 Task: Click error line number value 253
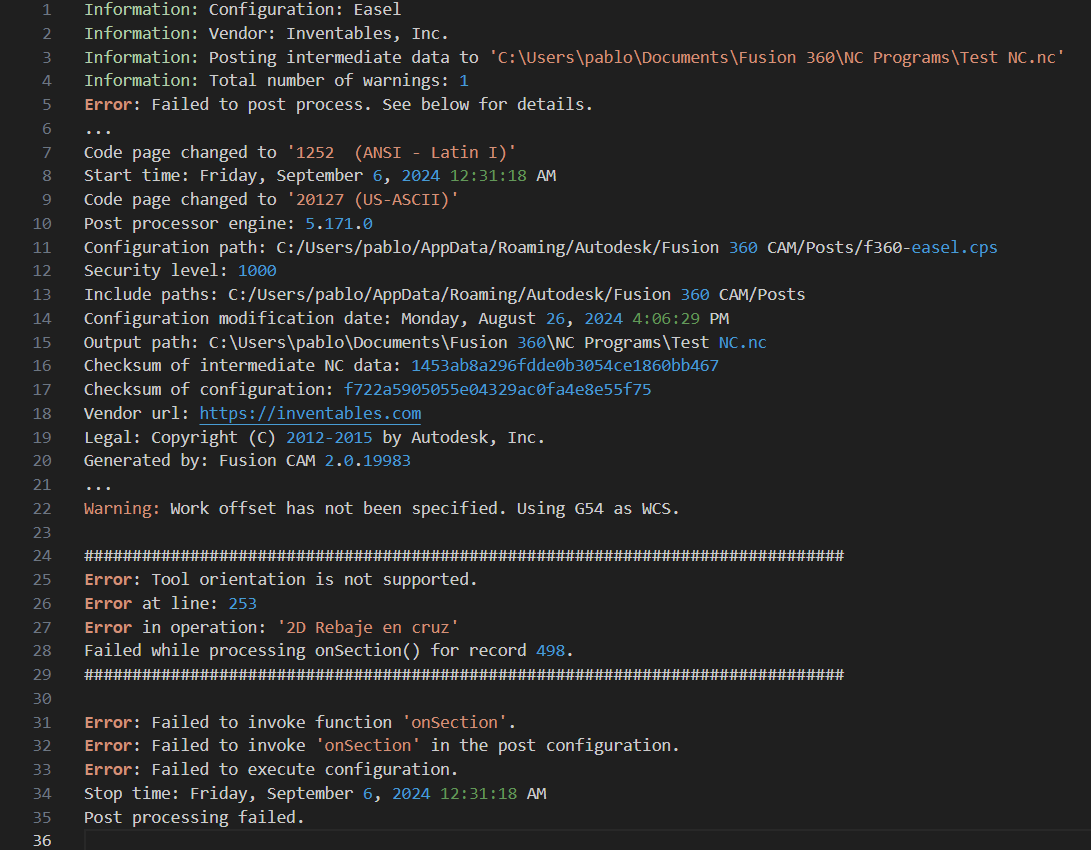243,603
